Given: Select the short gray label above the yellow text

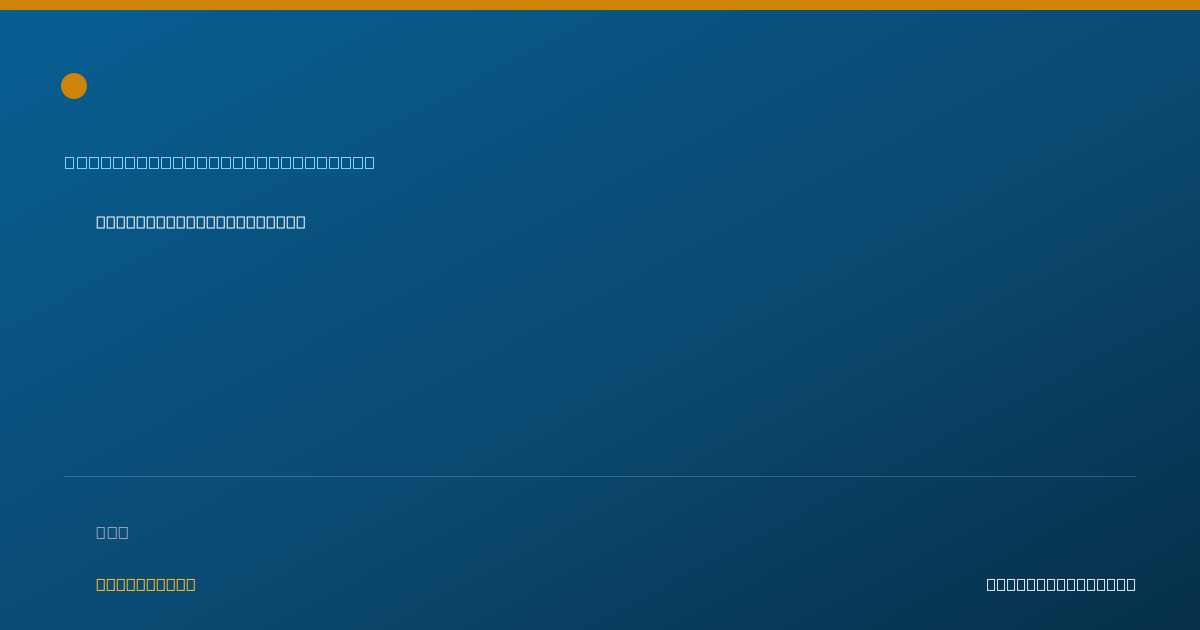Looking at the screenshot, I should pos(112,532).
